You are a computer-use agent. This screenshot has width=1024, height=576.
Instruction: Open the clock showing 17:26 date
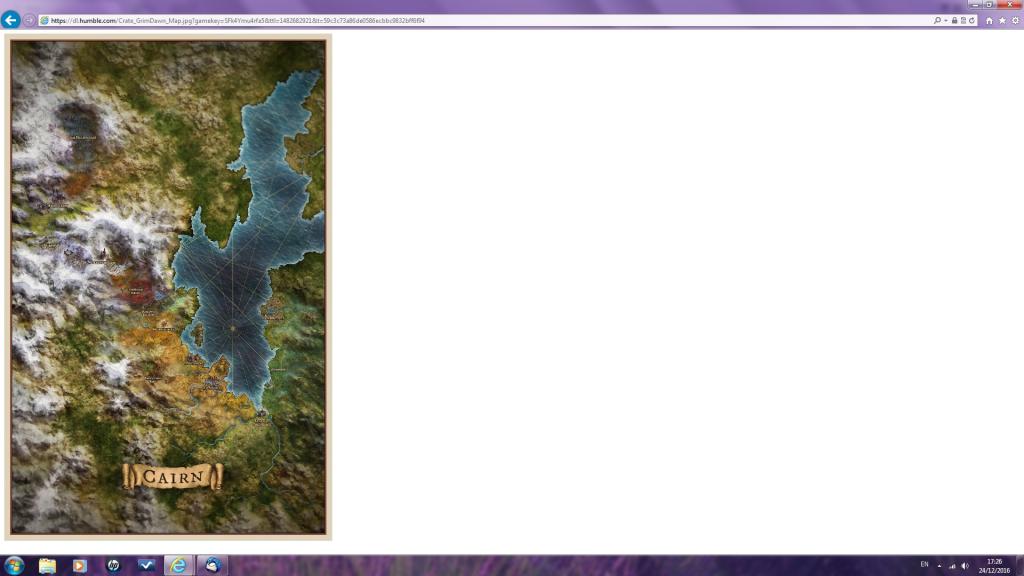[x=994, y=566]
